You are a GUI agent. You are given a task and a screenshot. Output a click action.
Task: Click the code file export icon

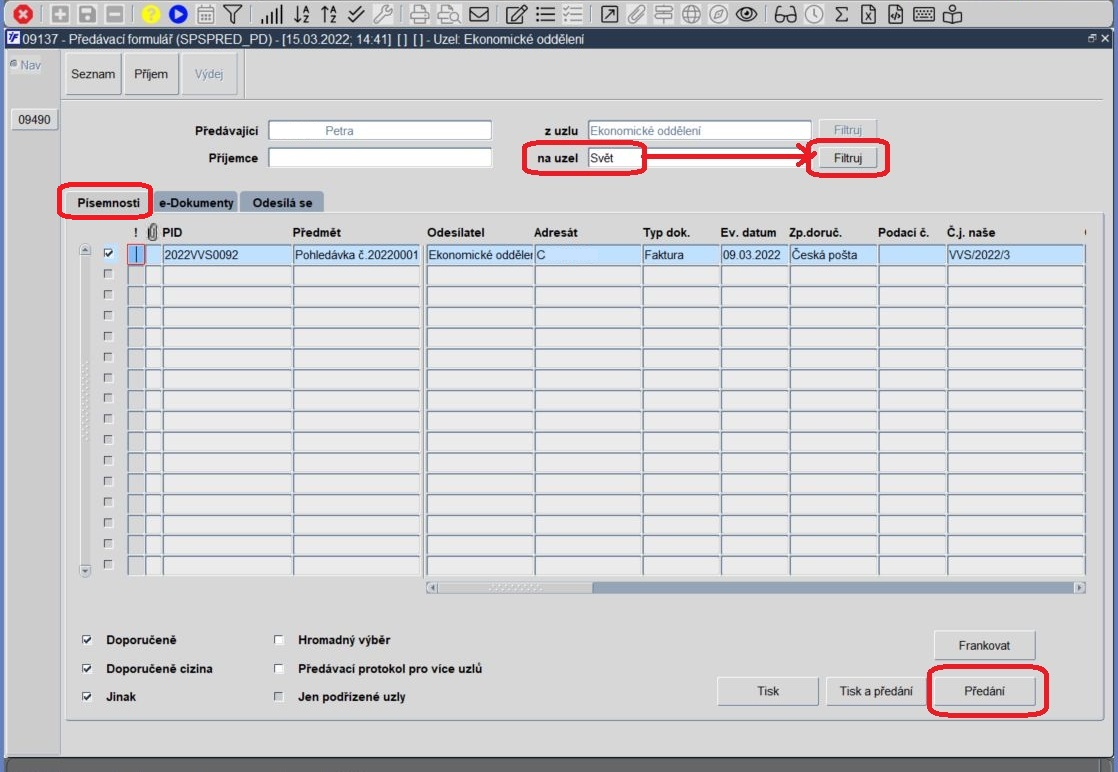pyautogui.click(x=896, y=14)
